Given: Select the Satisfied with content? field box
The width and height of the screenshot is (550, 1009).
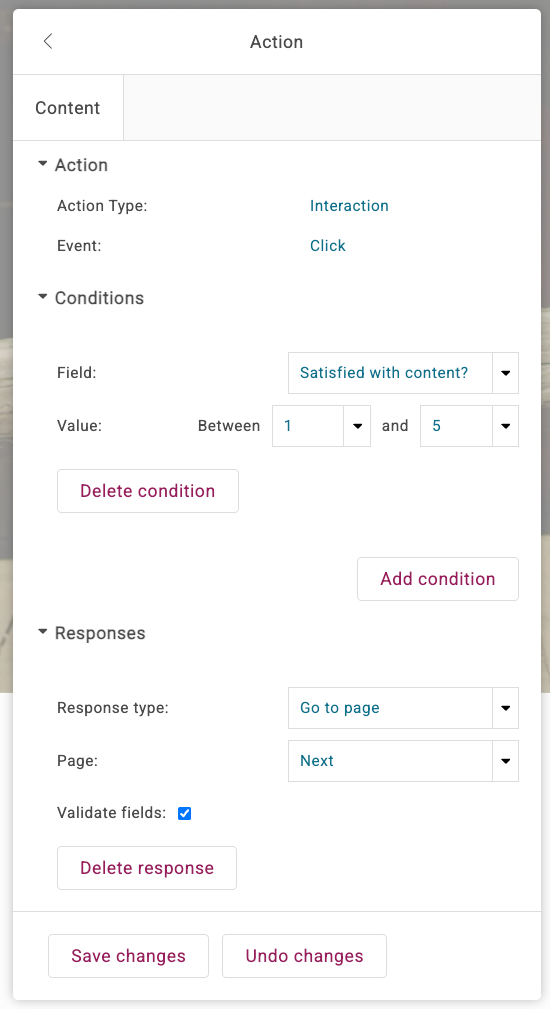Looking at the screenshot, I should coord(390,373).
